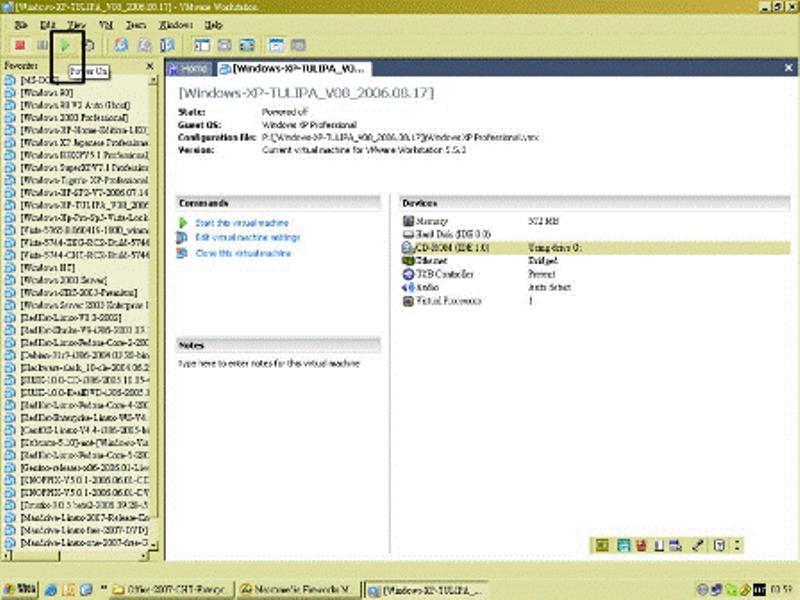This screenshot has width=800, height=600.
Task: Click the Windows Start button
Action: [19, 589]
